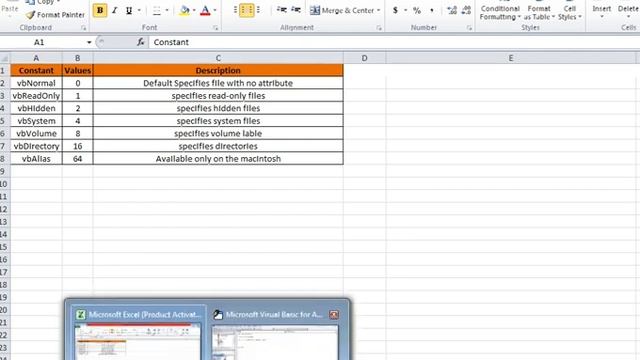640x360 pixels.
Task: Open Fill Color dropdown arrow
Action: [x=194, y=10]
